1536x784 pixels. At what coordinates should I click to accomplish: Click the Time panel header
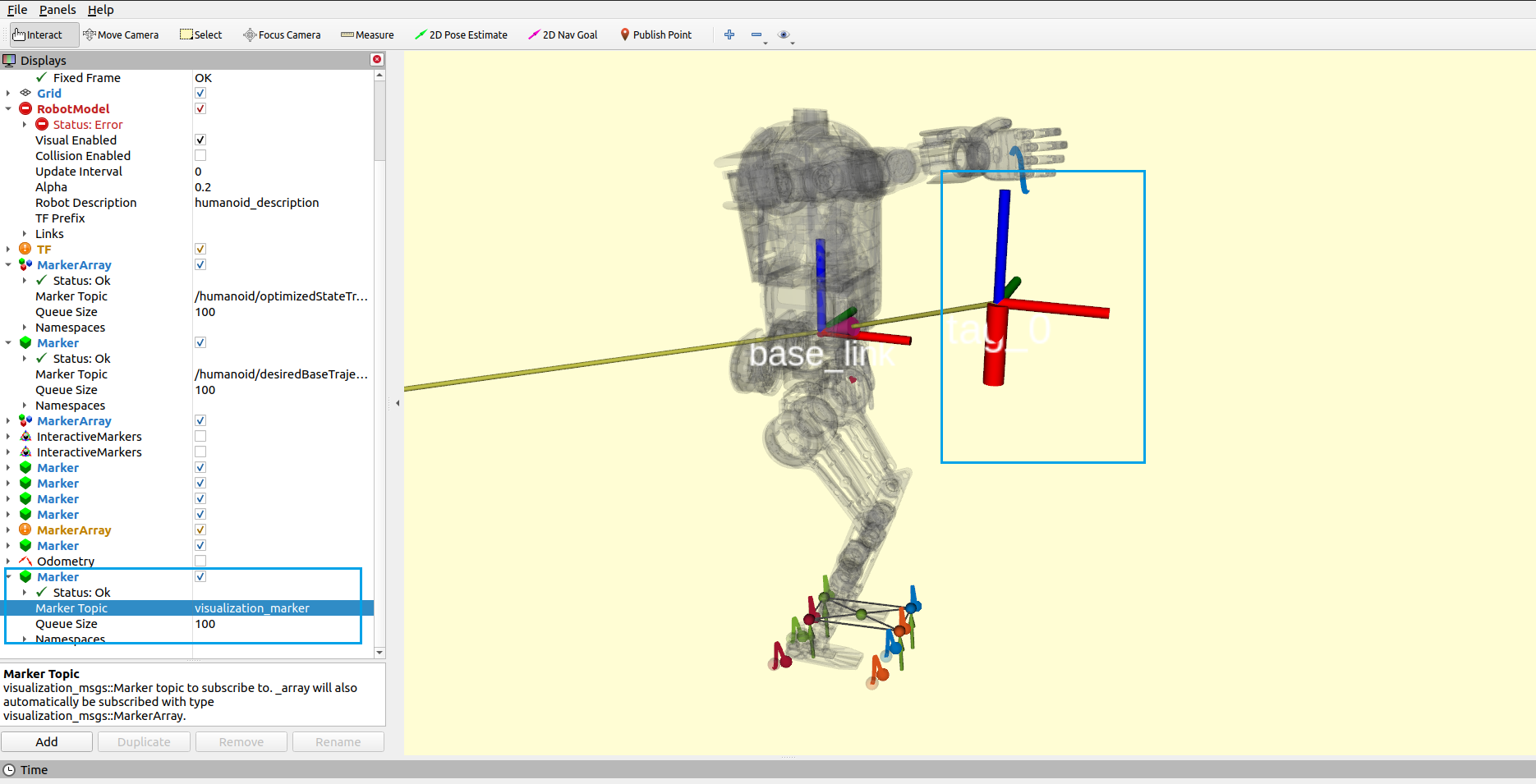pyautogui.click(x=768, y=769)
